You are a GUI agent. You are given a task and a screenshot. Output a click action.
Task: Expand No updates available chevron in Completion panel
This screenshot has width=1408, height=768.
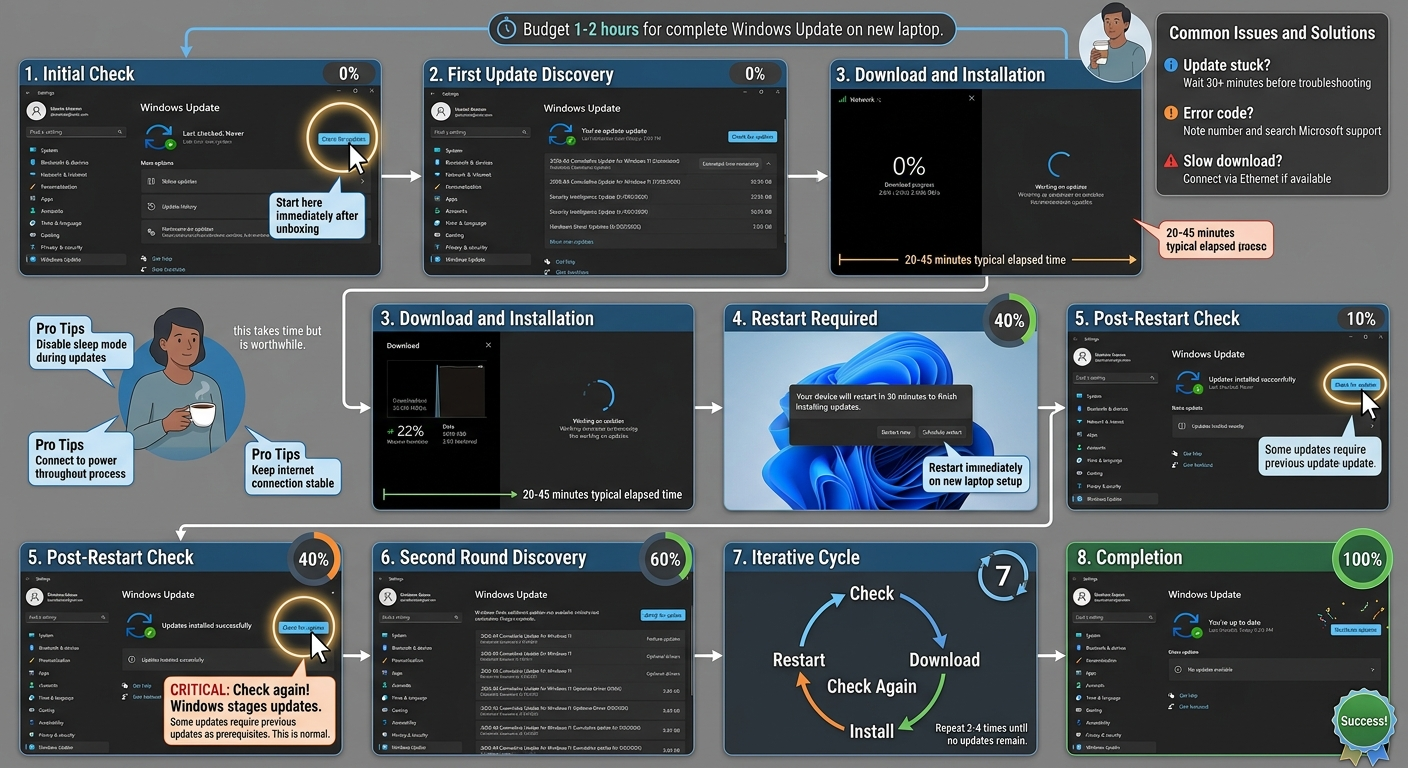click(x=1372, y=670)
